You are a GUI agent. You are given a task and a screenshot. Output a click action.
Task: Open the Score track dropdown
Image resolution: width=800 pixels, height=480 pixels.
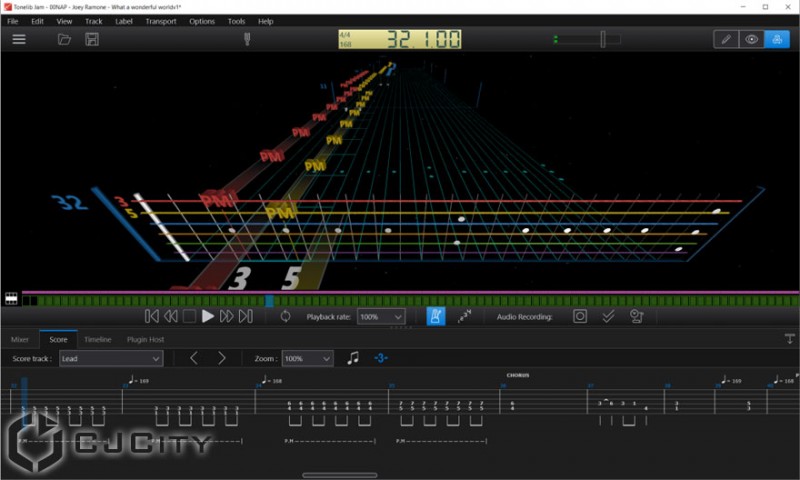point(110,358)
